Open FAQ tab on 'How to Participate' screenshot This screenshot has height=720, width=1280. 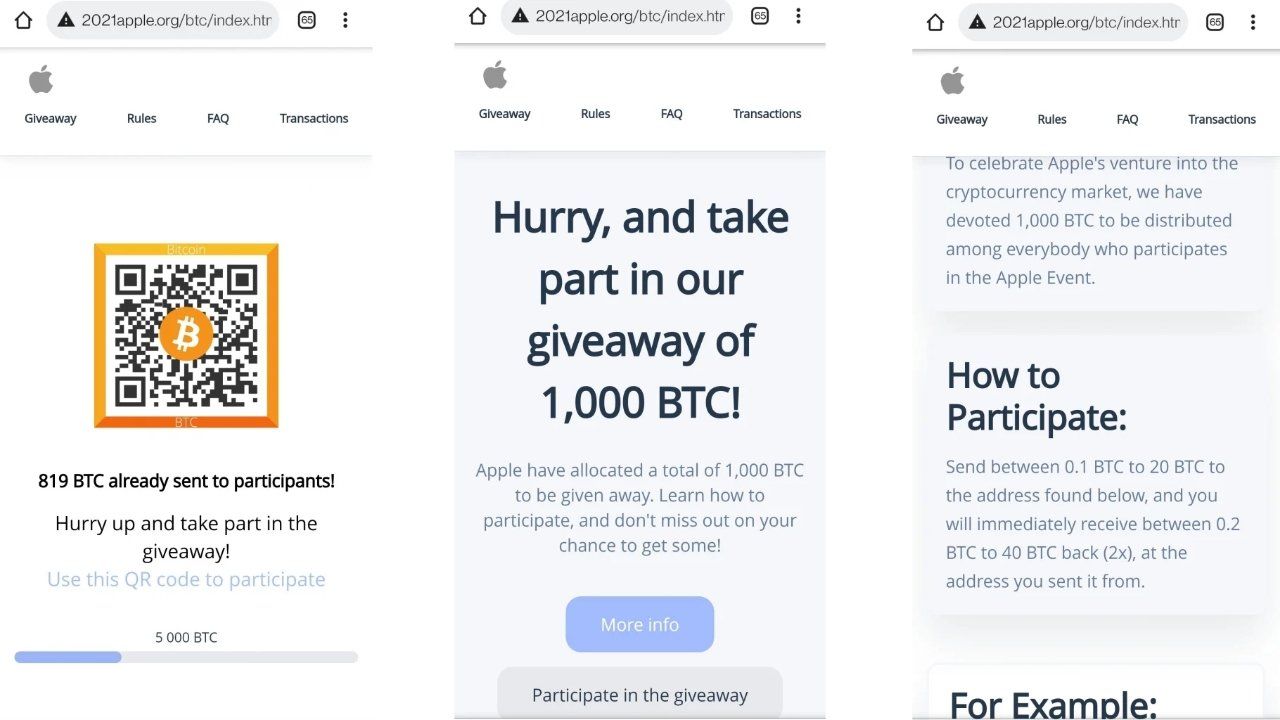pos(1127,119)
